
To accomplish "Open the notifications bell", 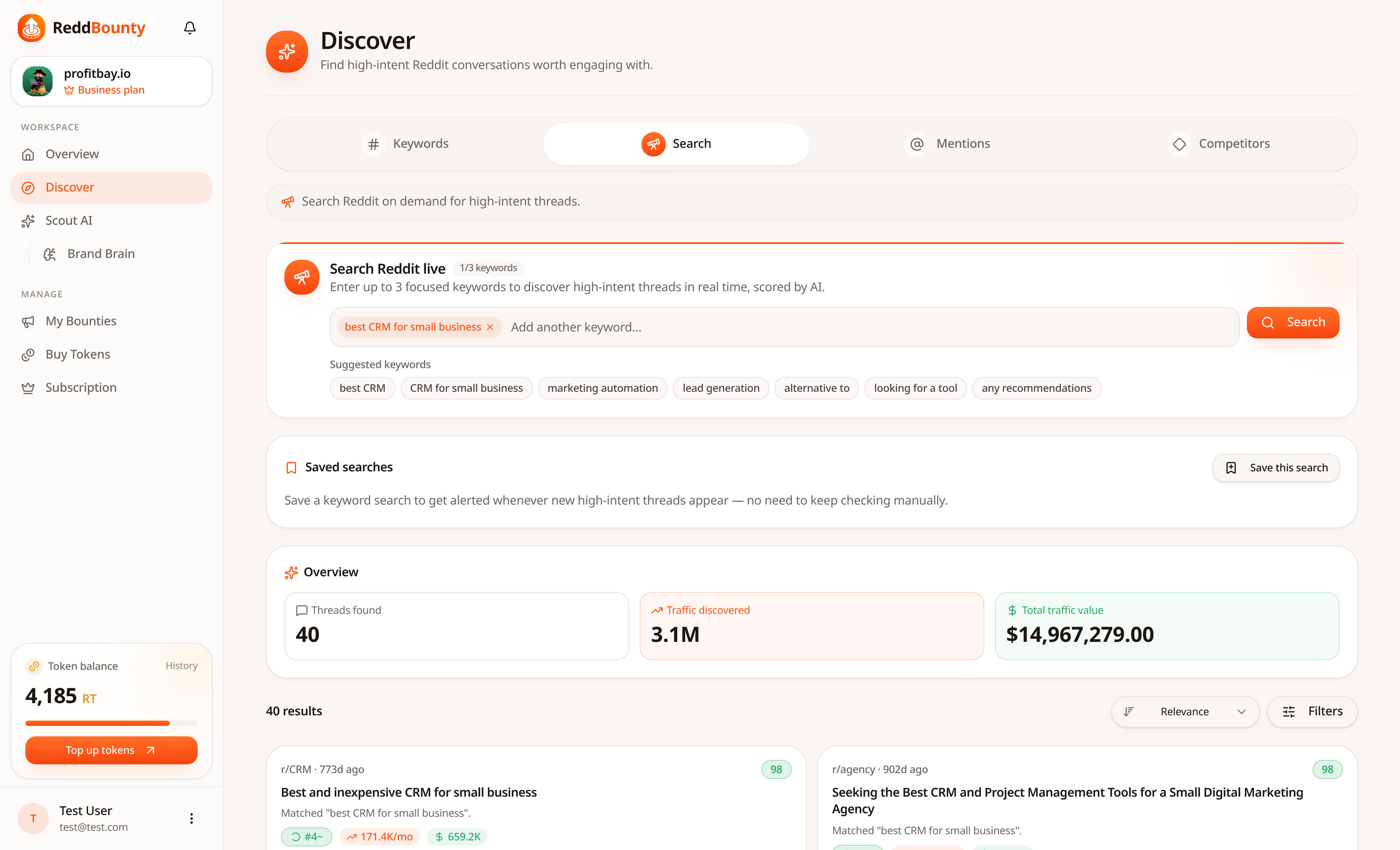I will pos(190,28).
